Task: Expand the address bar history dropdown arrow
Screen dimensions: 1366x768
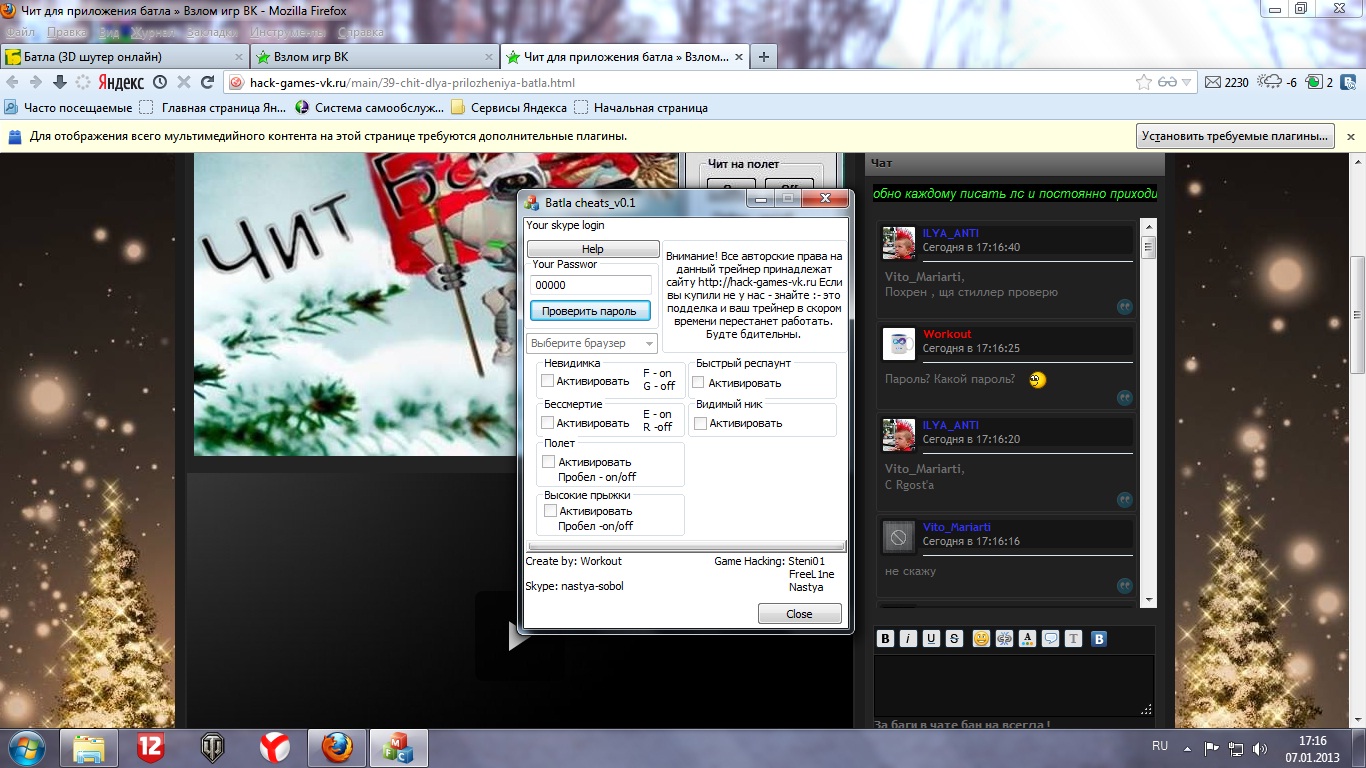Action: tap(1187, 82)
